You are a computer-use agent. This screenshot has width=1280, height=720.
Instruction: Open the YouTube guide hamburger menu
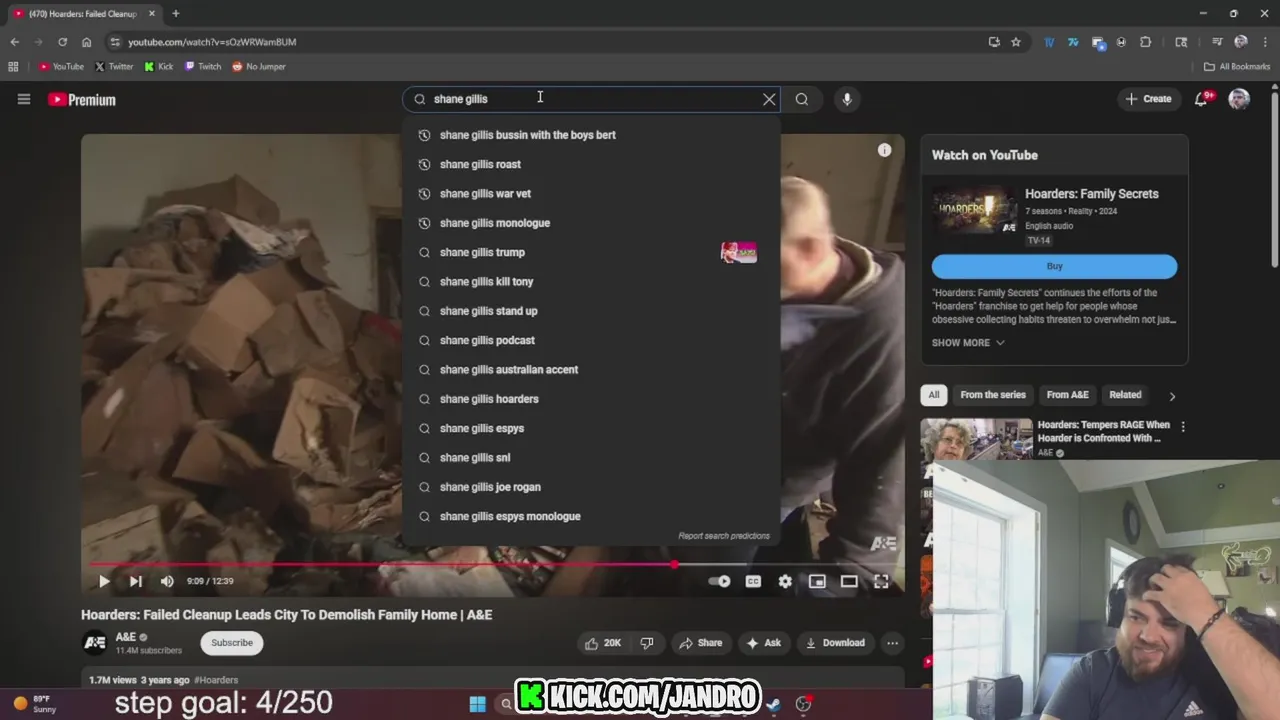pyautogui.click(x=24, y=99)
